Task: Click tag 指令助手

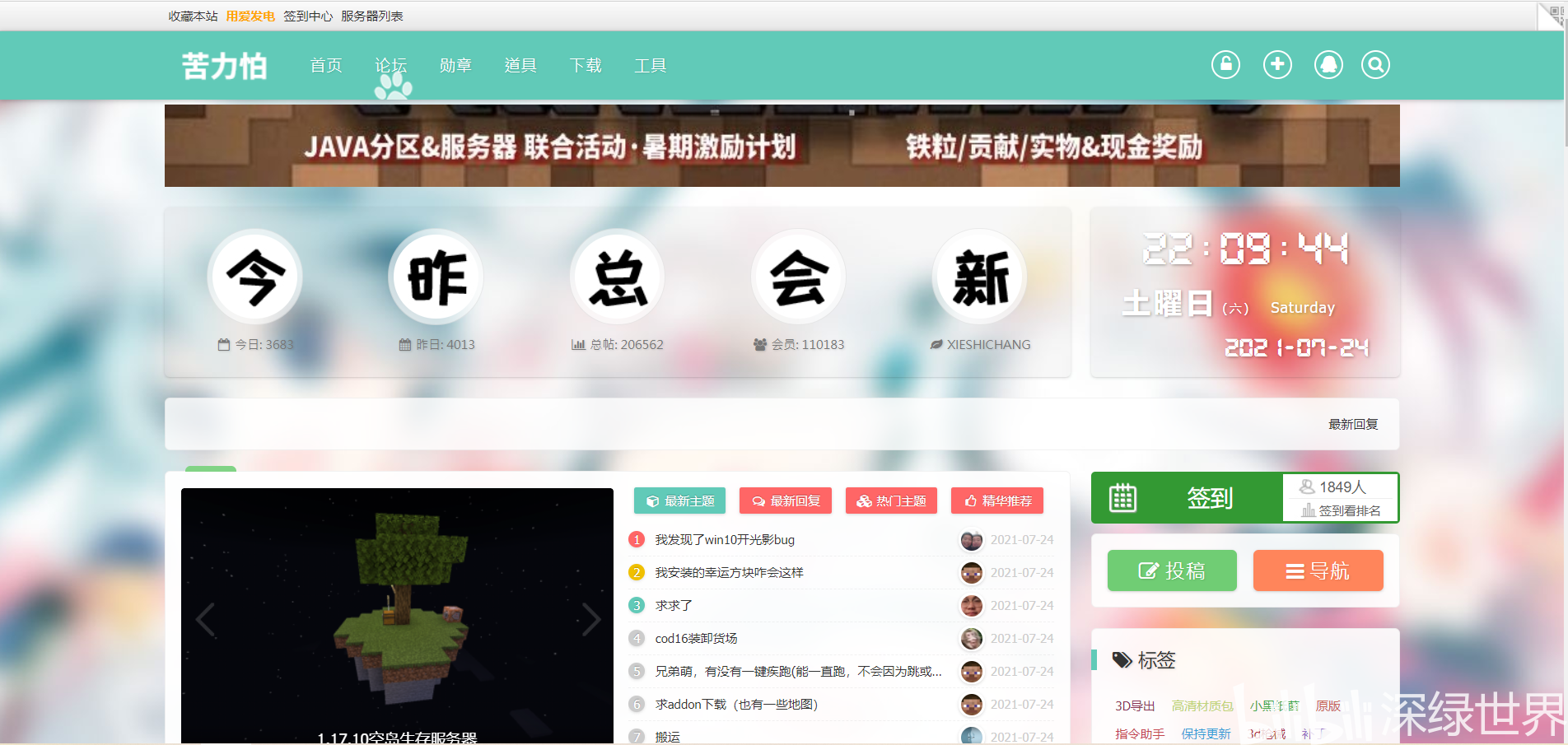Action: click(1140, 733)
